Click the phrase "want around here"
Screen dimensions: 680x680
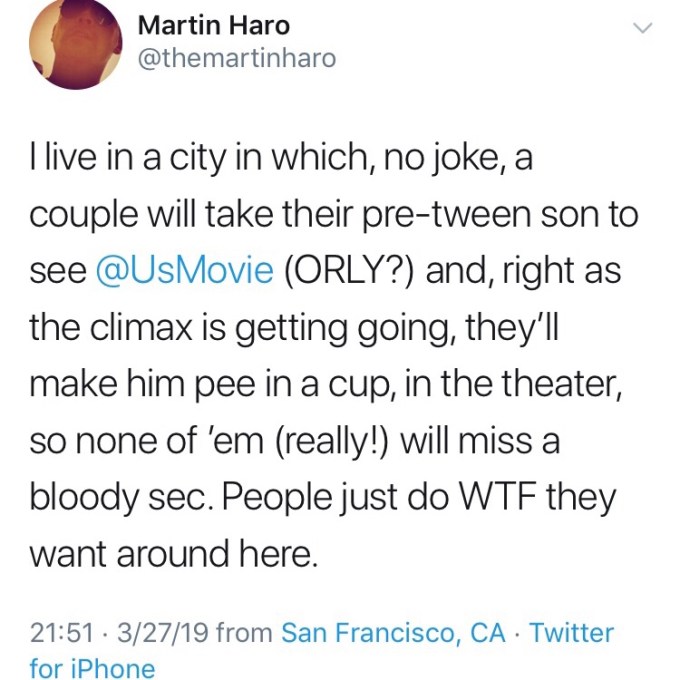[x=173, y=552]
